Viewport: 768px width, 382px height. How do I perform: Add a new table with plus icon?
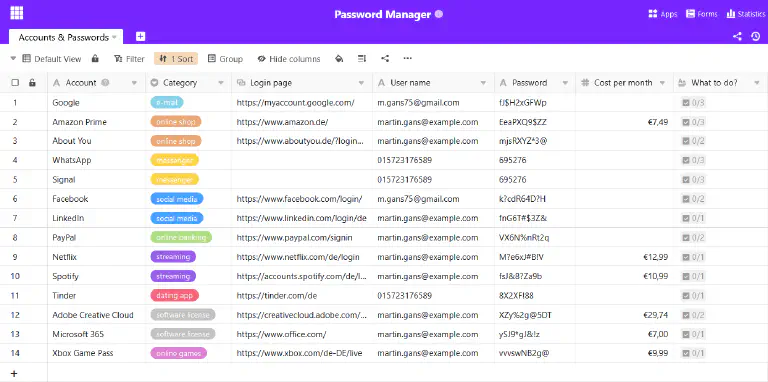click(x=141, y=36)
